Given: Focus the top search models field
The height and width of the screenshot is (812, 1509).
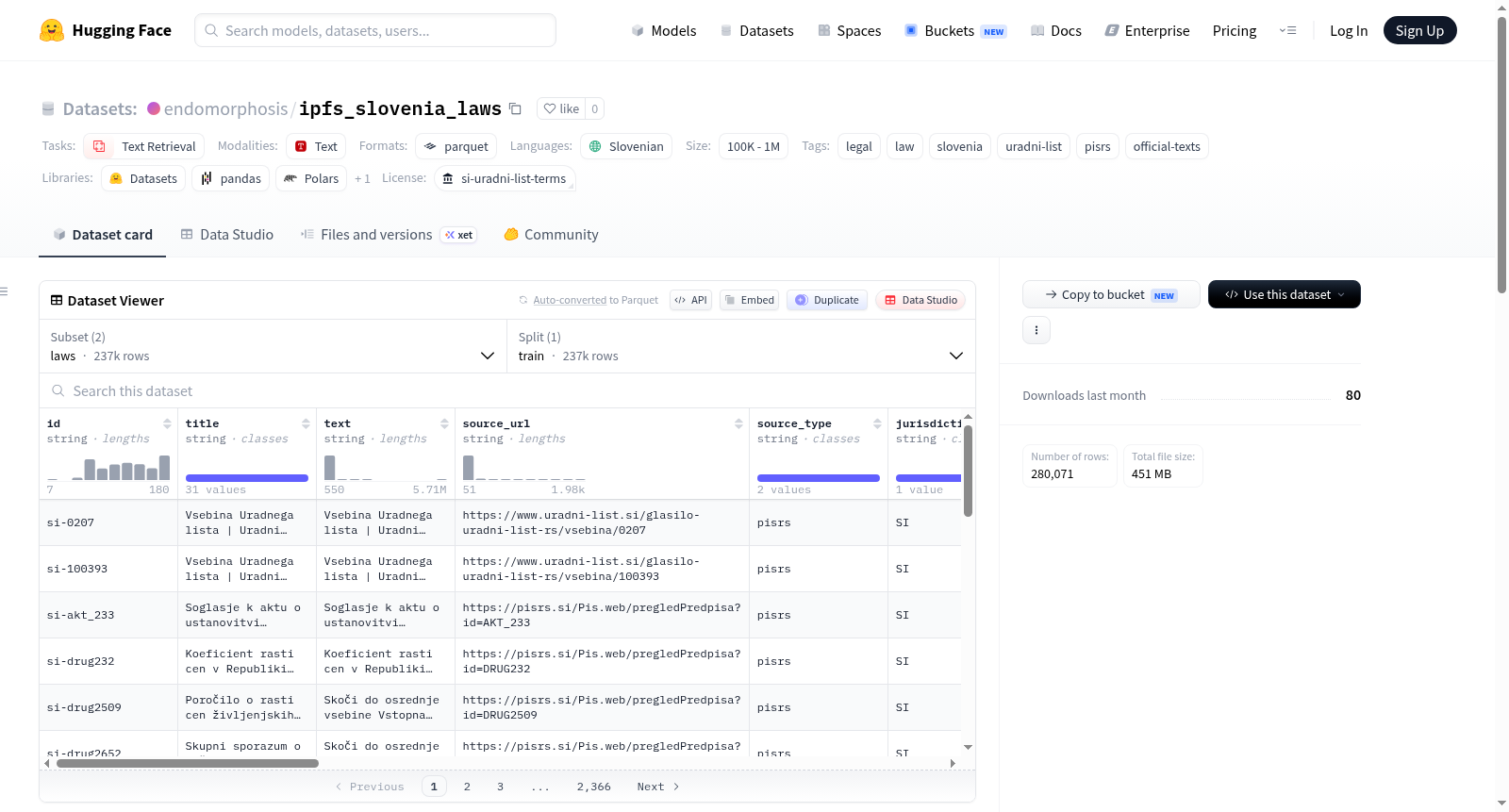Looking at the screenshot, I should click(375, 30).
